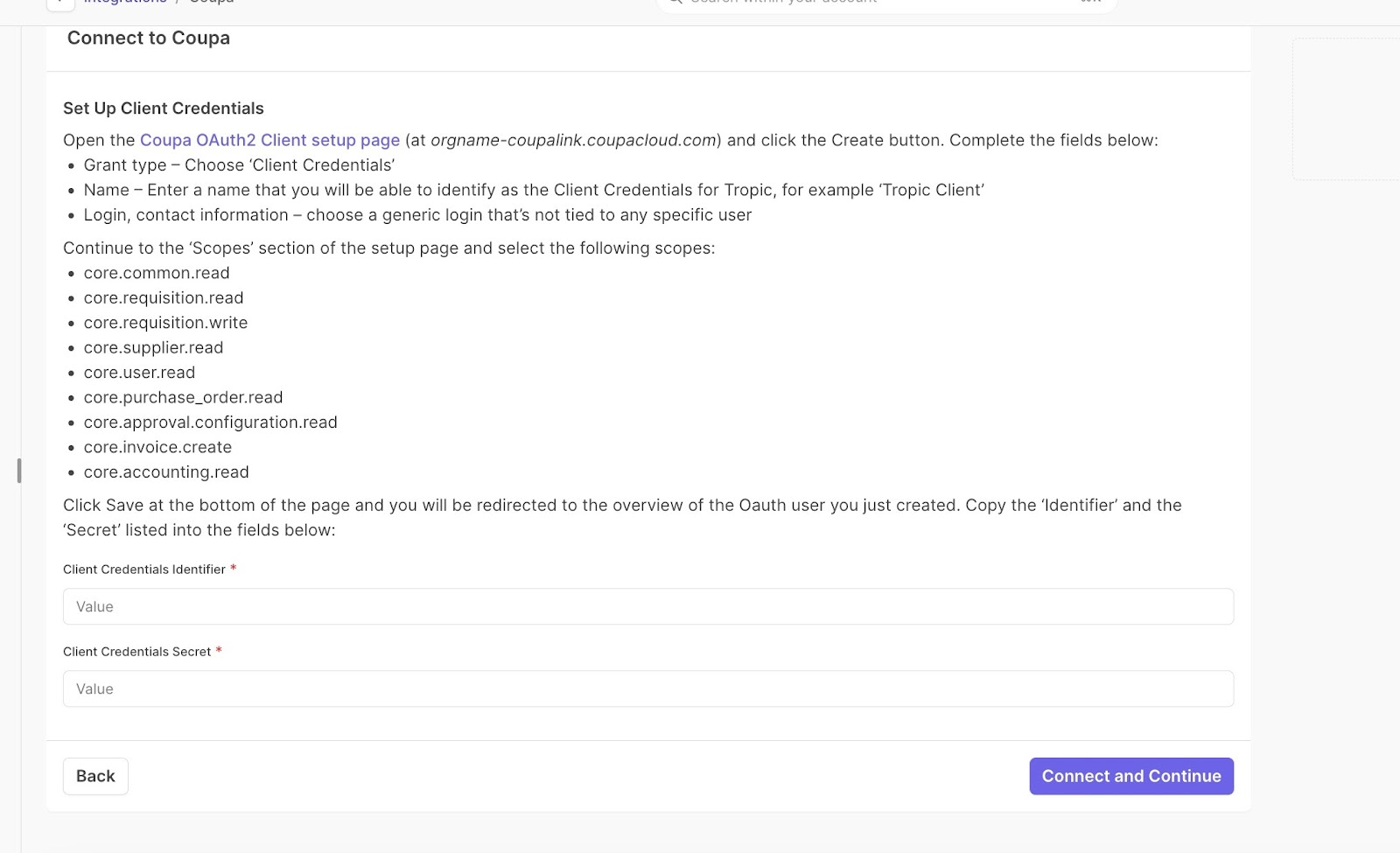
Task: Click the Connect to Coupa heading
Action: pos(149,38)
